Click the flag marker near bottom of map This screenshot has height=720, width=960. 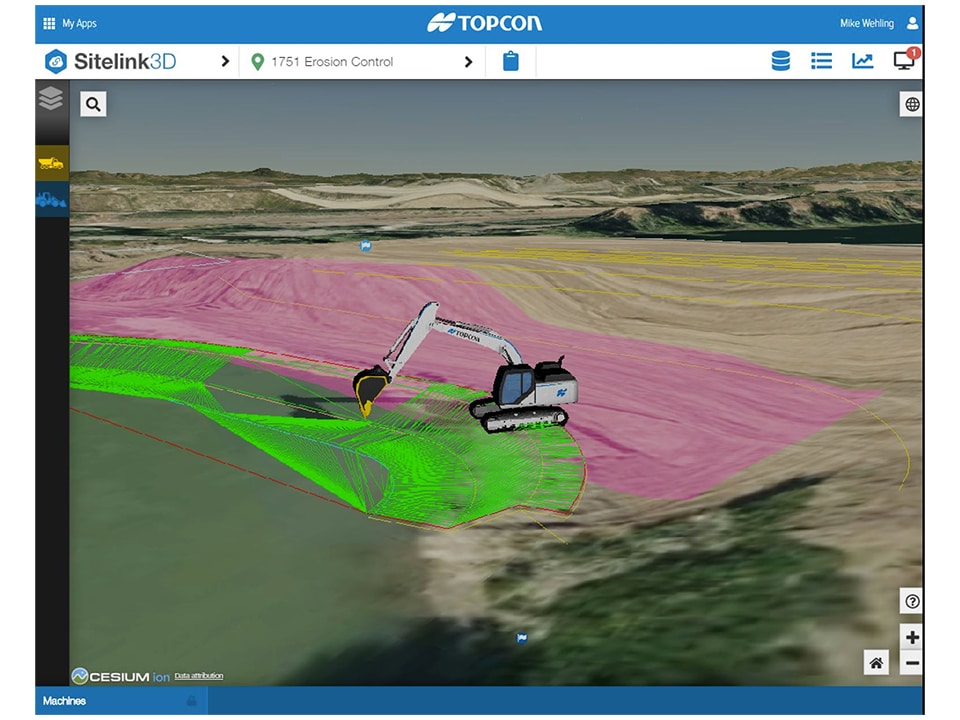point(522,638)
